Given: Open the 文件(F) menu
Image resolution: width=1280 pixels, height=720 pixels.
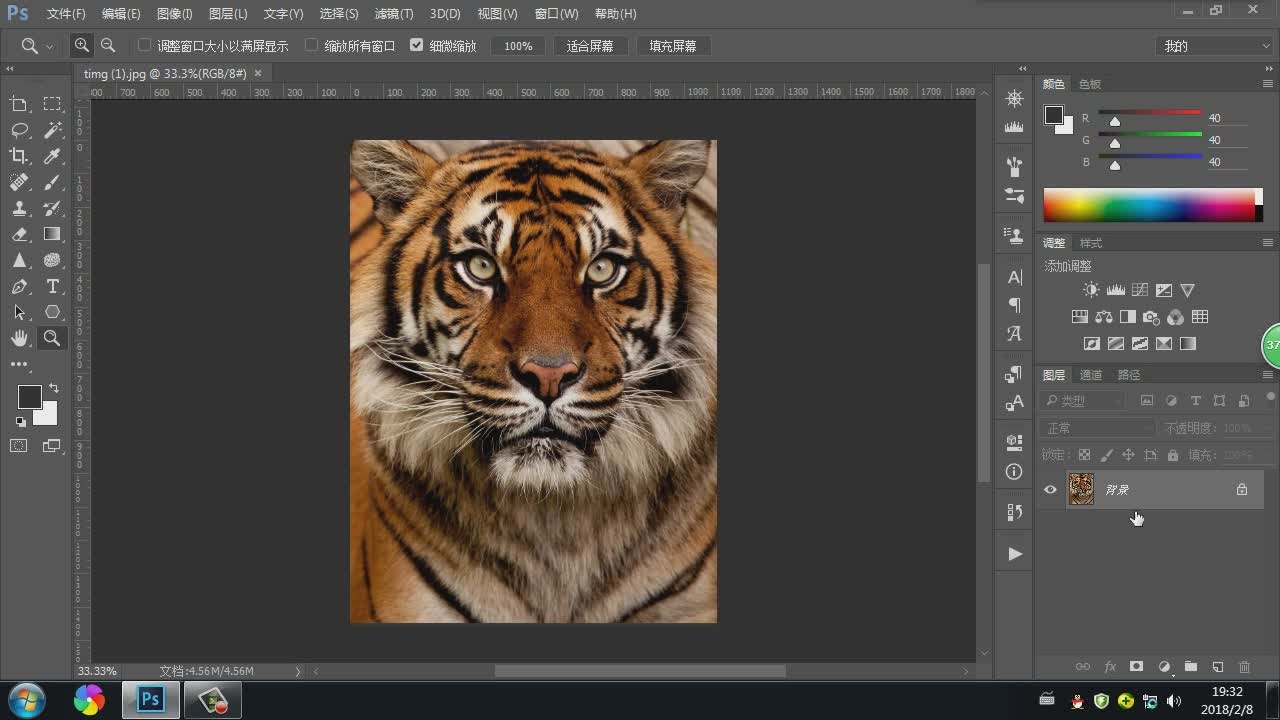Looking at the screenshot, I should pyautogui.click(x=66, y=14).
